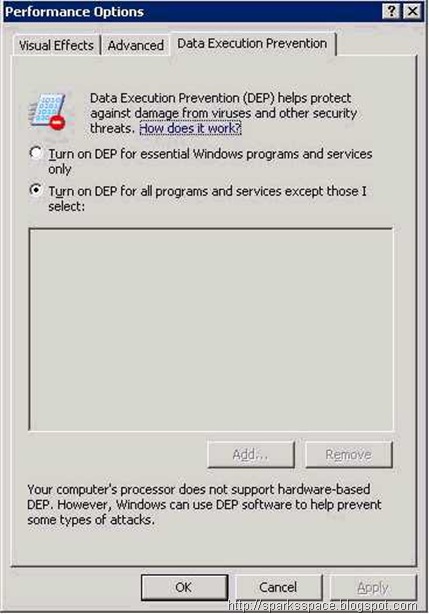Viewport: 429px width, 614px height.
Task: Open the 'How does it work?' link
Action: click(190, 128)
